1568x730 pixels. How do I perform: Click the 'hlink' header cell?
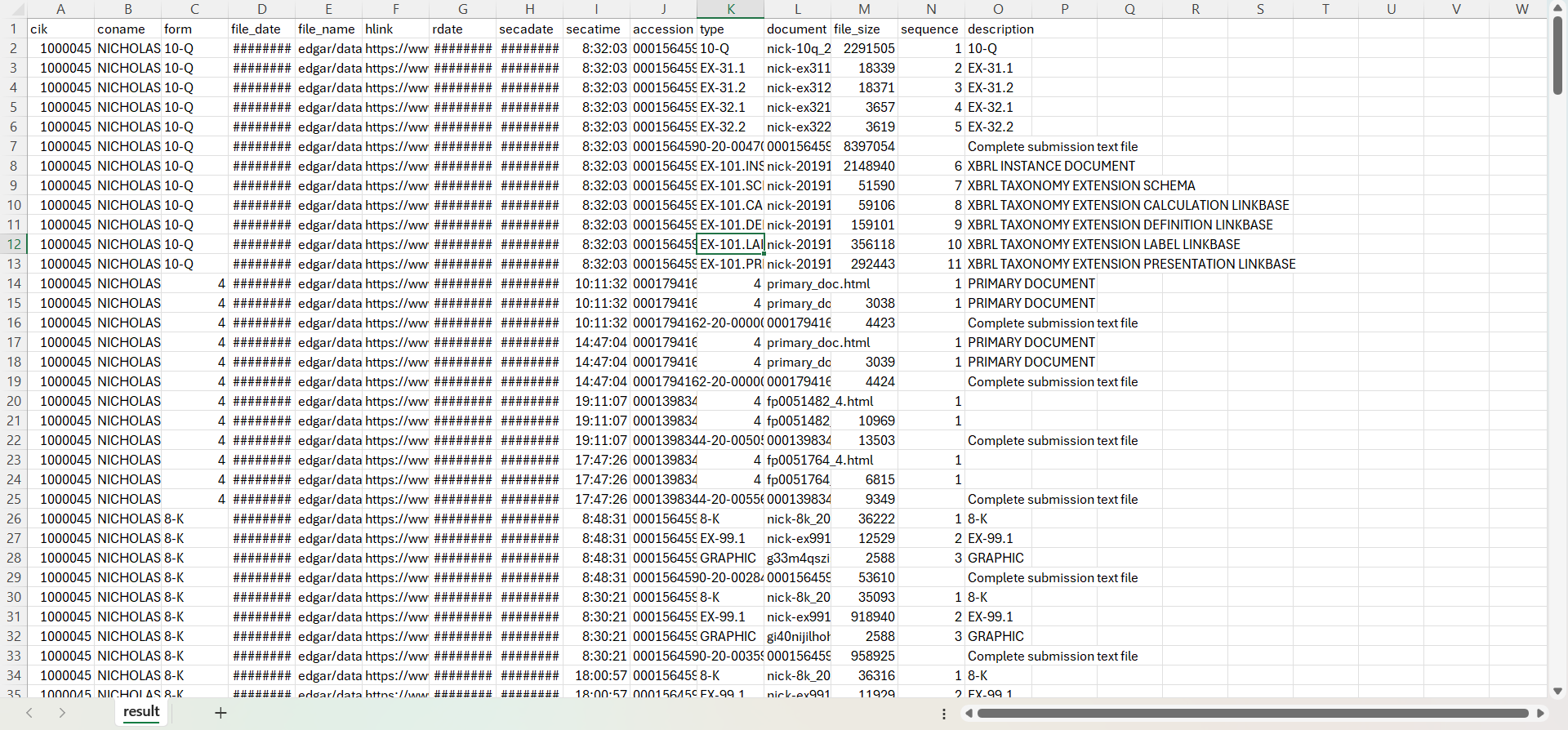(x=395, y=29)
